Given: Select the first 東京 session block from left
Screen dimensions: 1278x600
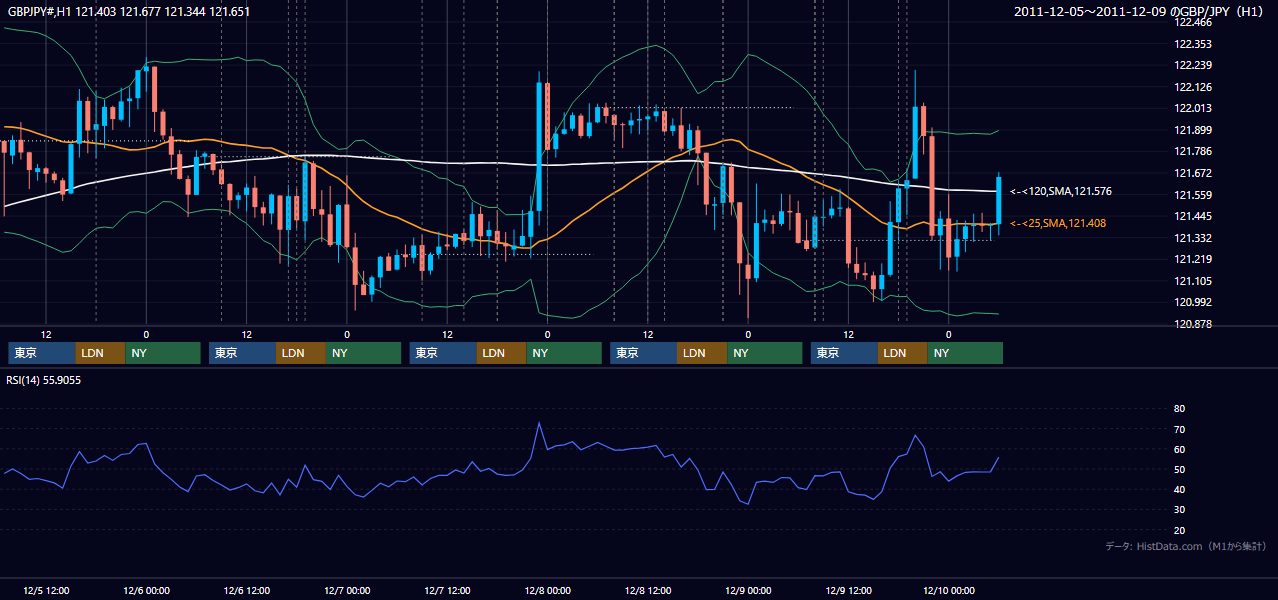Looking at the screenshot, I should point(41,353).
